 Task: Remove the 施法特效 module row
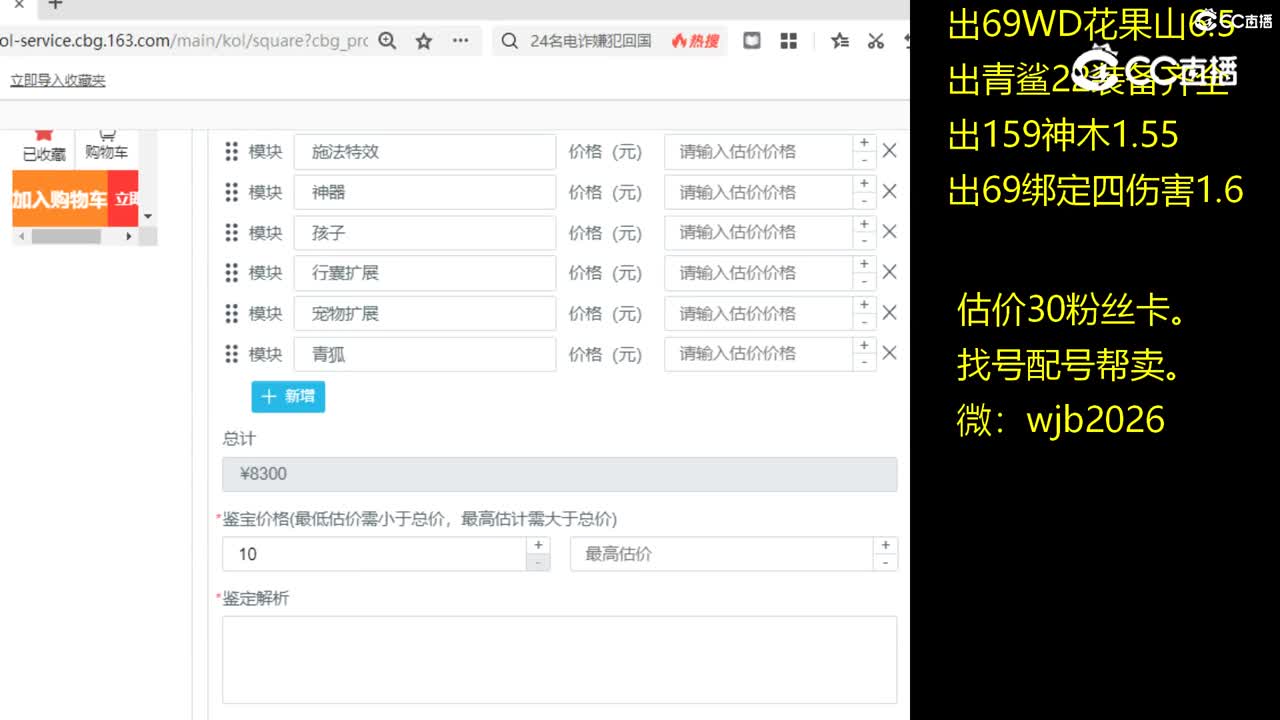tap(889, 151)
